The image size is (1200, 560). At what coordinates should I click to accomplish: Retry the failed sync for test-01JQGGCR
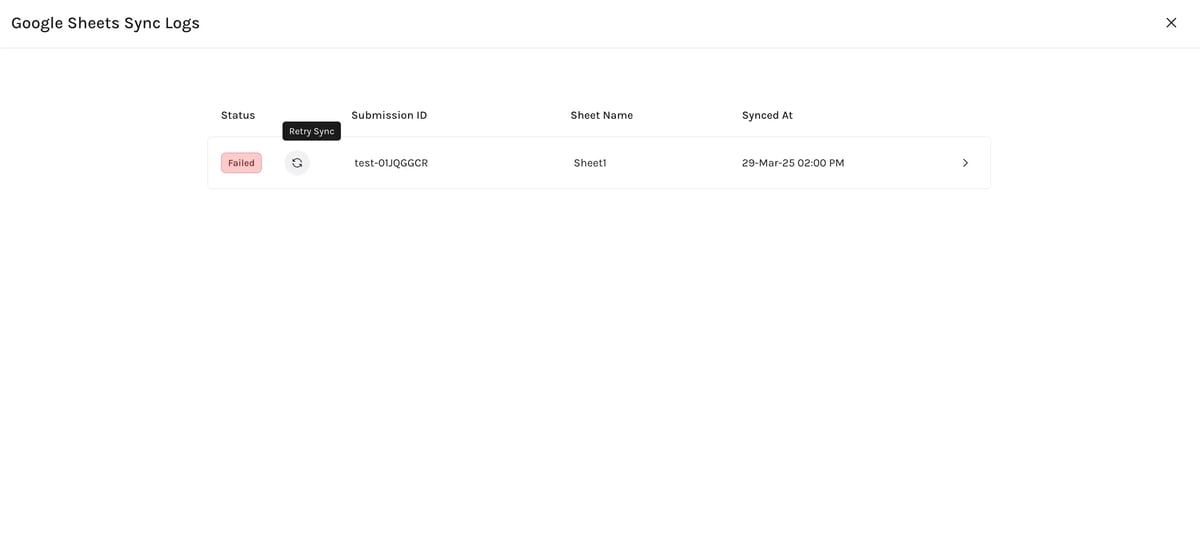[x=297, y=163]
